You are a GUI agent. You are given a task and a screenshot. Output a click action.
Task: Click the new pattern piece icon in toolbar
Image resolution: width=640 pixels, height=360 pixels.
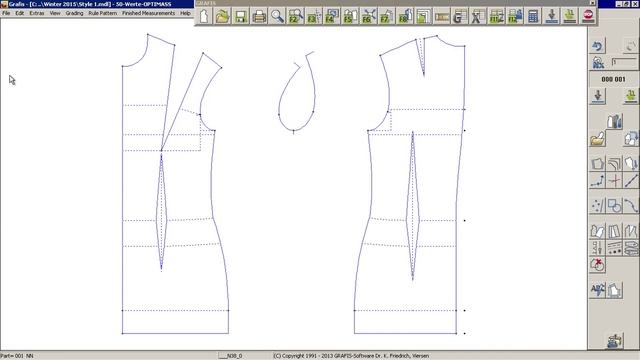[x=204, y=16]
